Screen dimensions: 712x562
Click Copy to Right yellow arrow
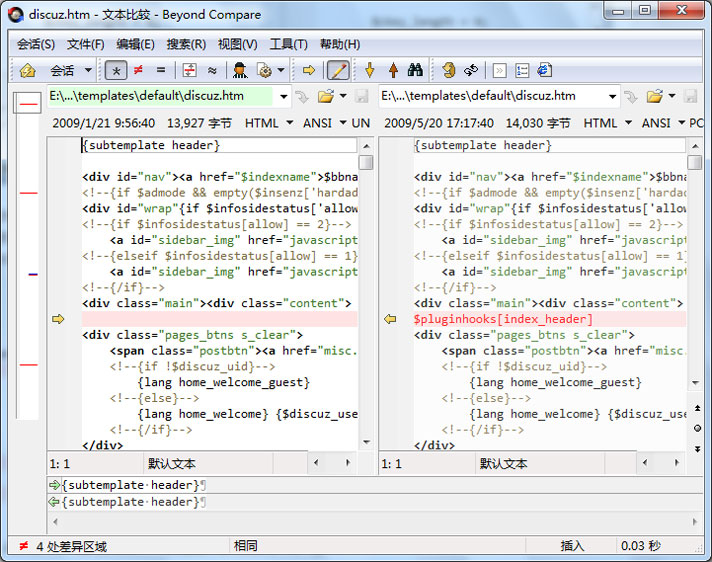309,70
